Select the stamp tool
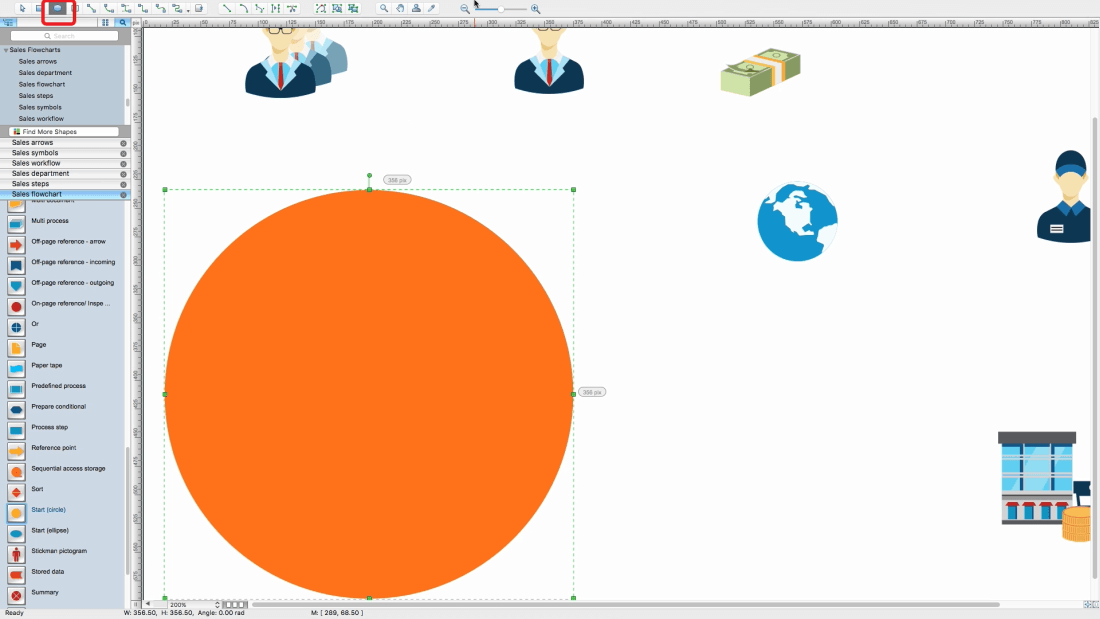This screenshot has width=1100, height=619. 416,8
